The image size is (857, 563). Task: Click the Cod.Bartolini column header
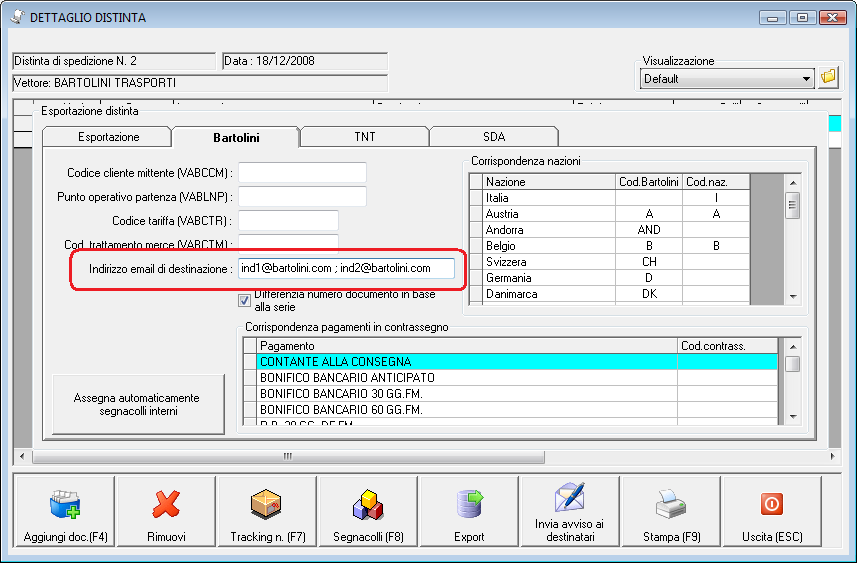[649, 181]
